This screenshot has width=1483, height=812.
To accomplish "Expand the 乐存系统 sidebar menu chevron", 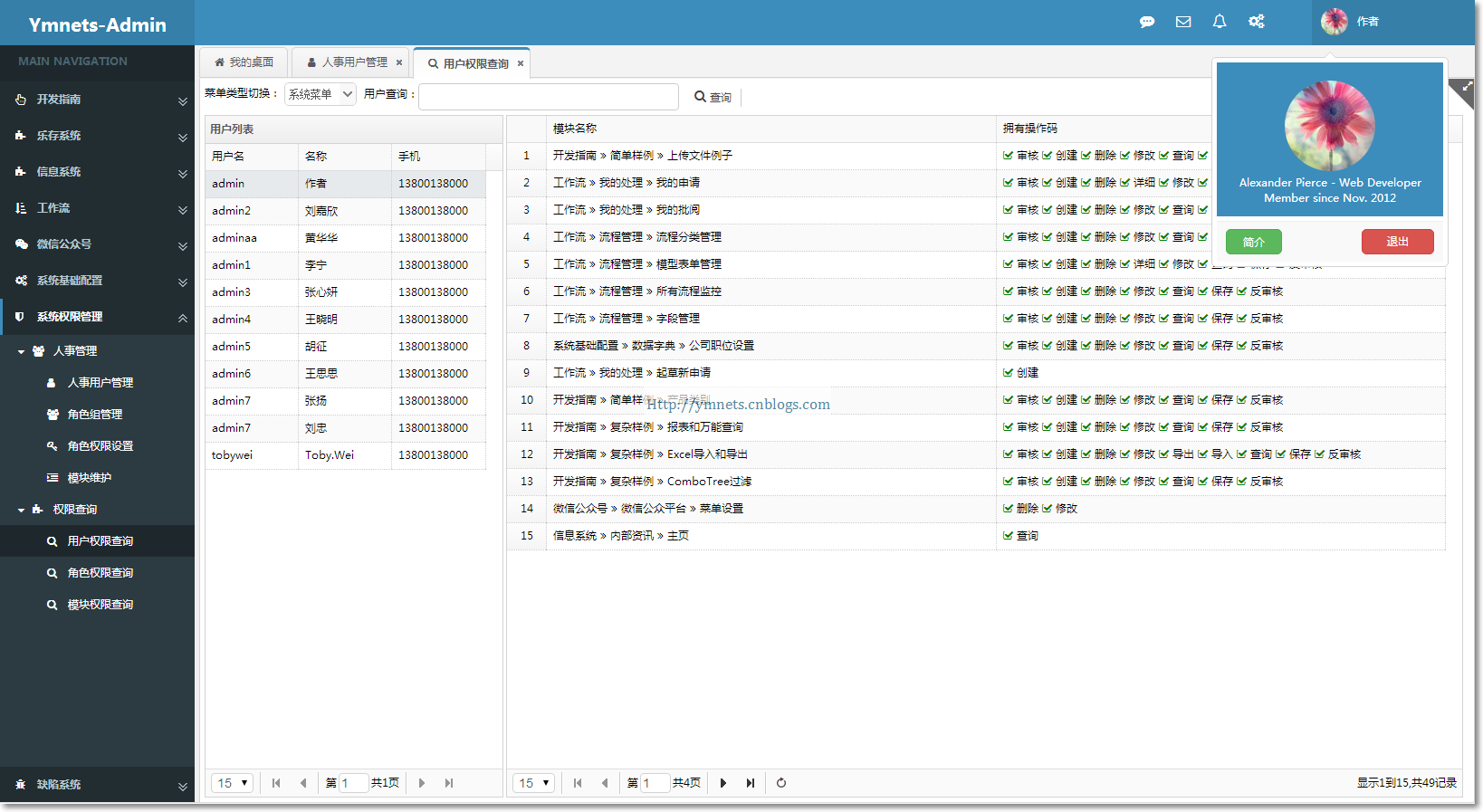I will 183,138.
